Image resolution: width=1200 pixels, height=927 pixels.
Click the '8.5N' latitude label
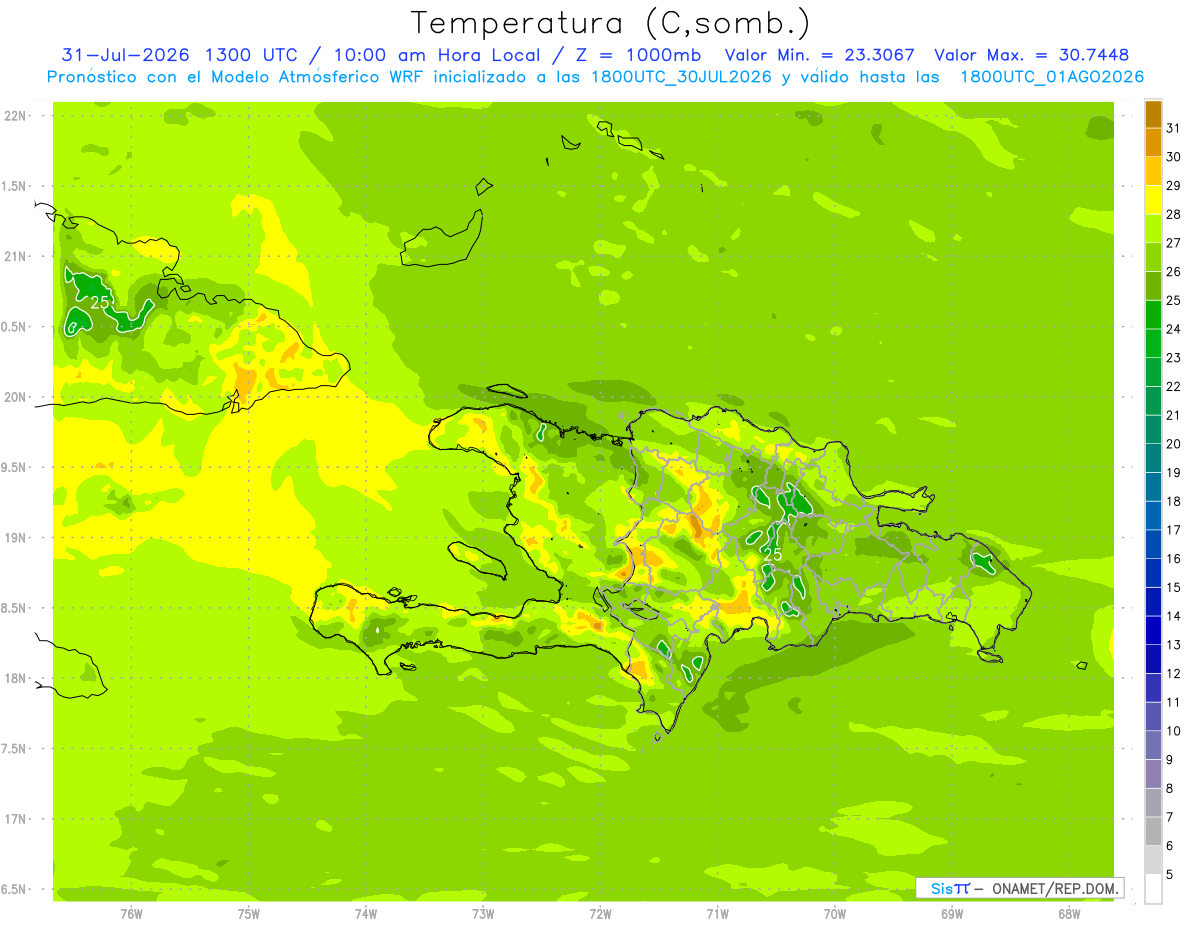coord(15,608)
